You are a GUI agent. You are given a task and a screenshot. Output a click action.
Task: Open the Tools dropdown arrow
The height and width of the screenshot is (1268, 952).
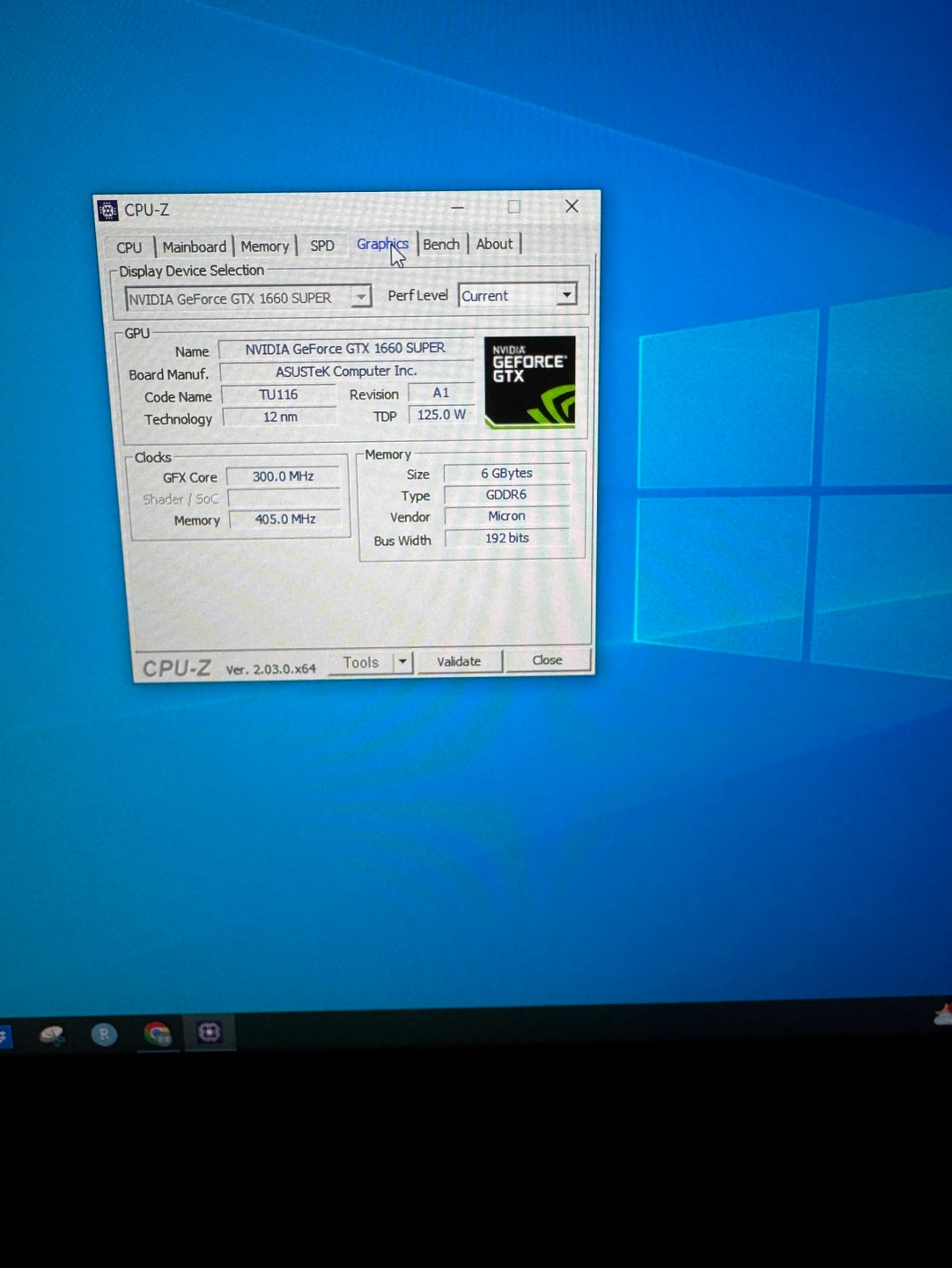click(x=402, y=661)
